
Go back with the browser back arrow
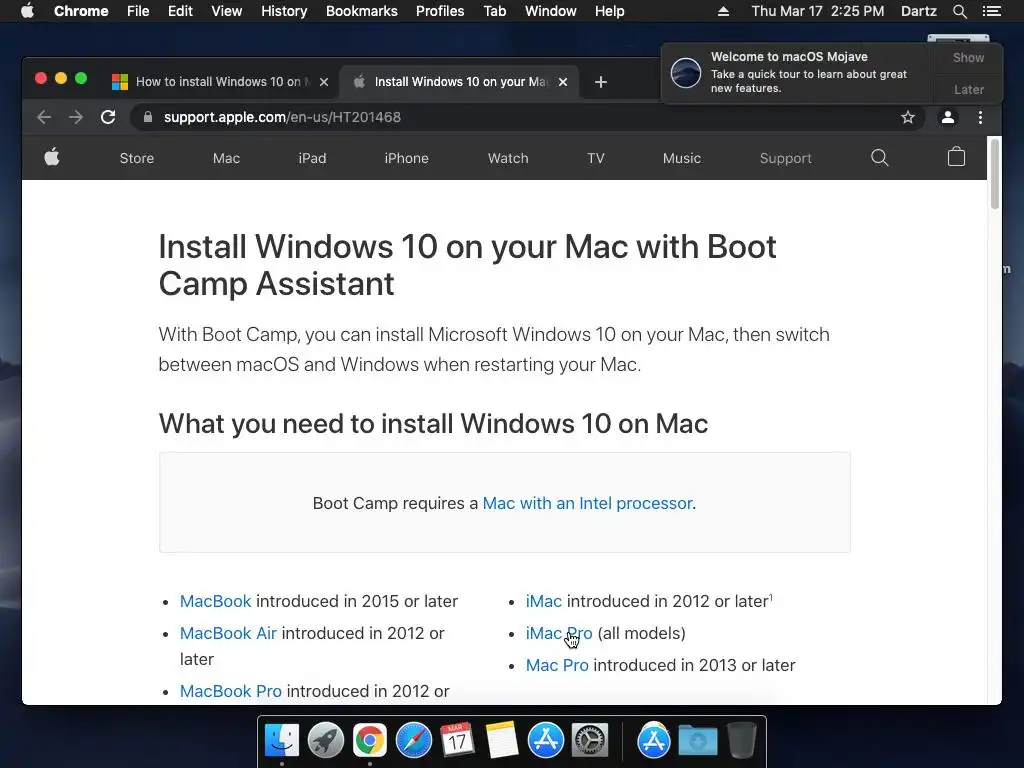click(x=44, y=117)
